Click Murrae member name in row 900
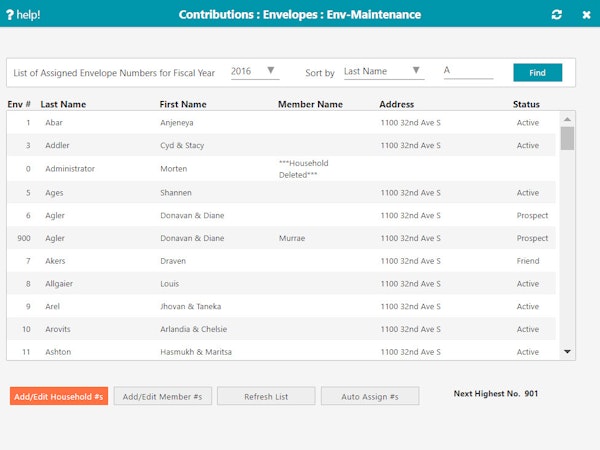The height and width of the screenshot is (450, 600). coord(292,238)
